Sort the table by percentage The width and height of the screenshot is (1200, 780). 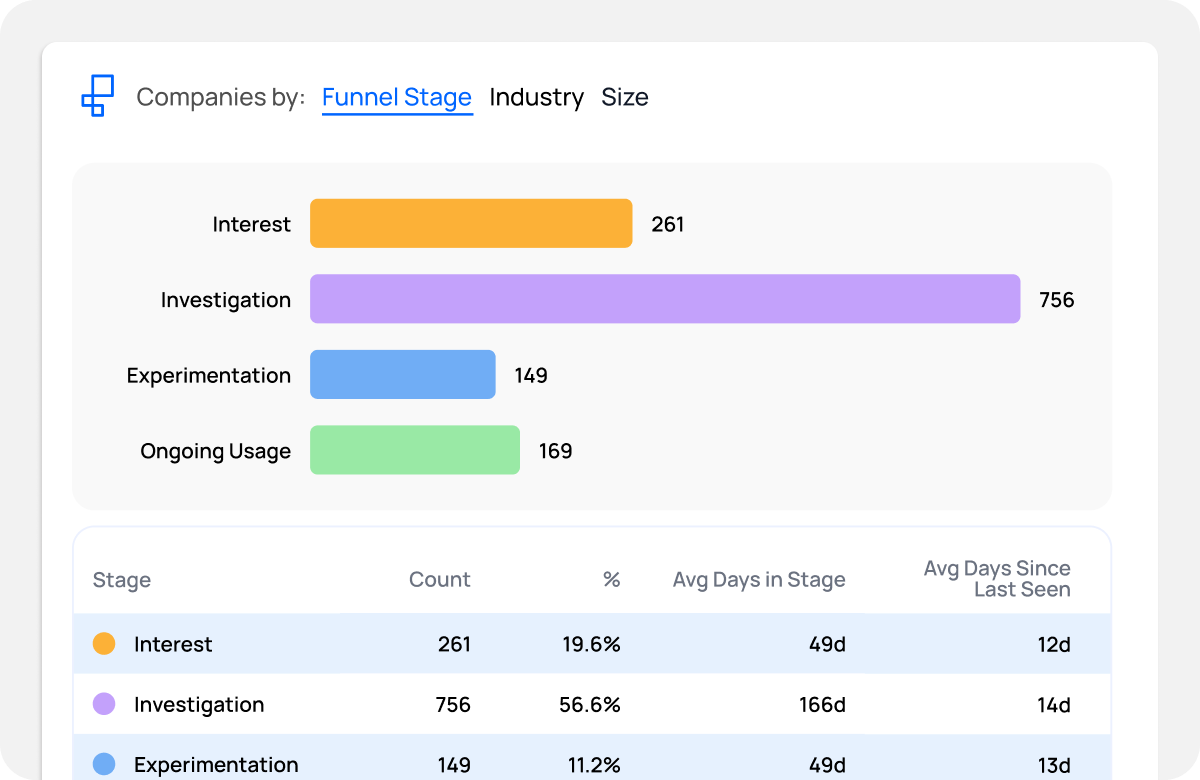[x=610, y=579]
